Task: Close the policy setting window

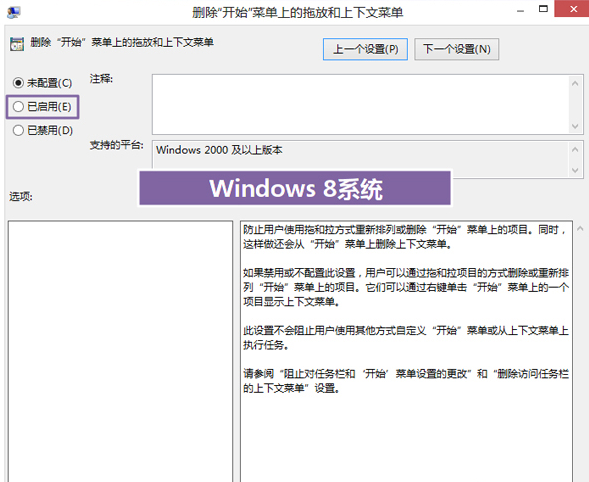Action: (x=573, y=9)
